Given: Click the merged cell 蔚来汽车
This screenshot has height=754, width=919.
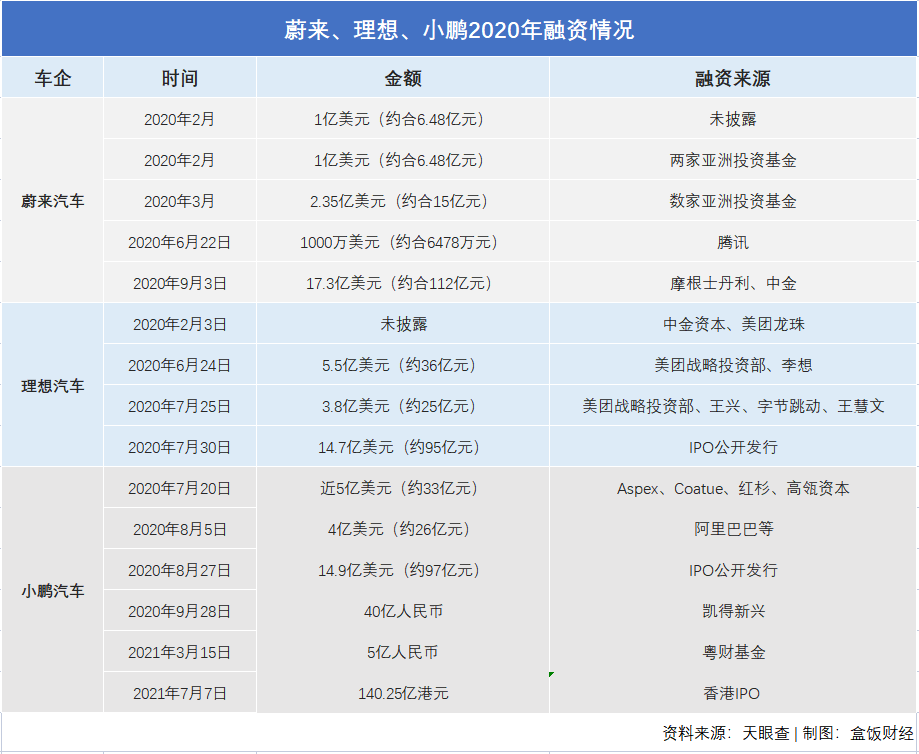Looking at the screenshot, I should (x=53, y=201).
